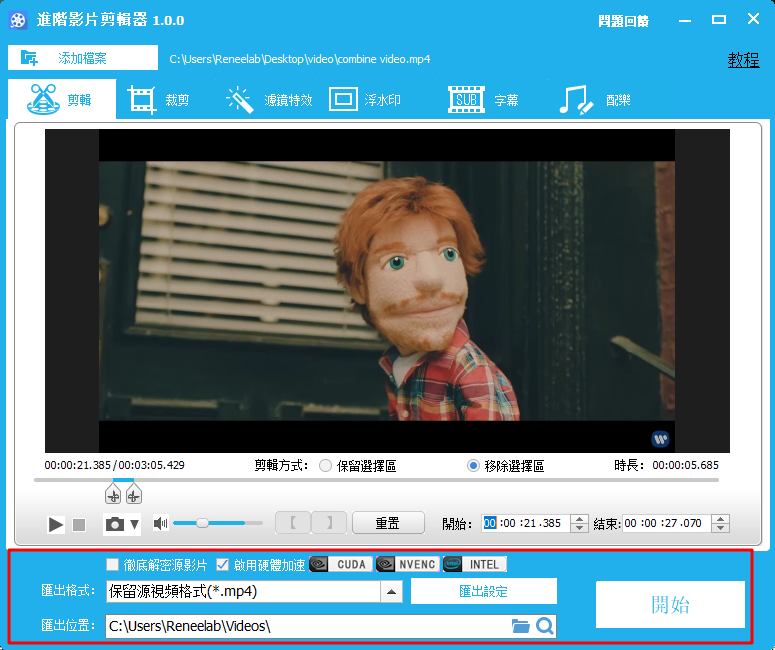Maximize the window

719,20
